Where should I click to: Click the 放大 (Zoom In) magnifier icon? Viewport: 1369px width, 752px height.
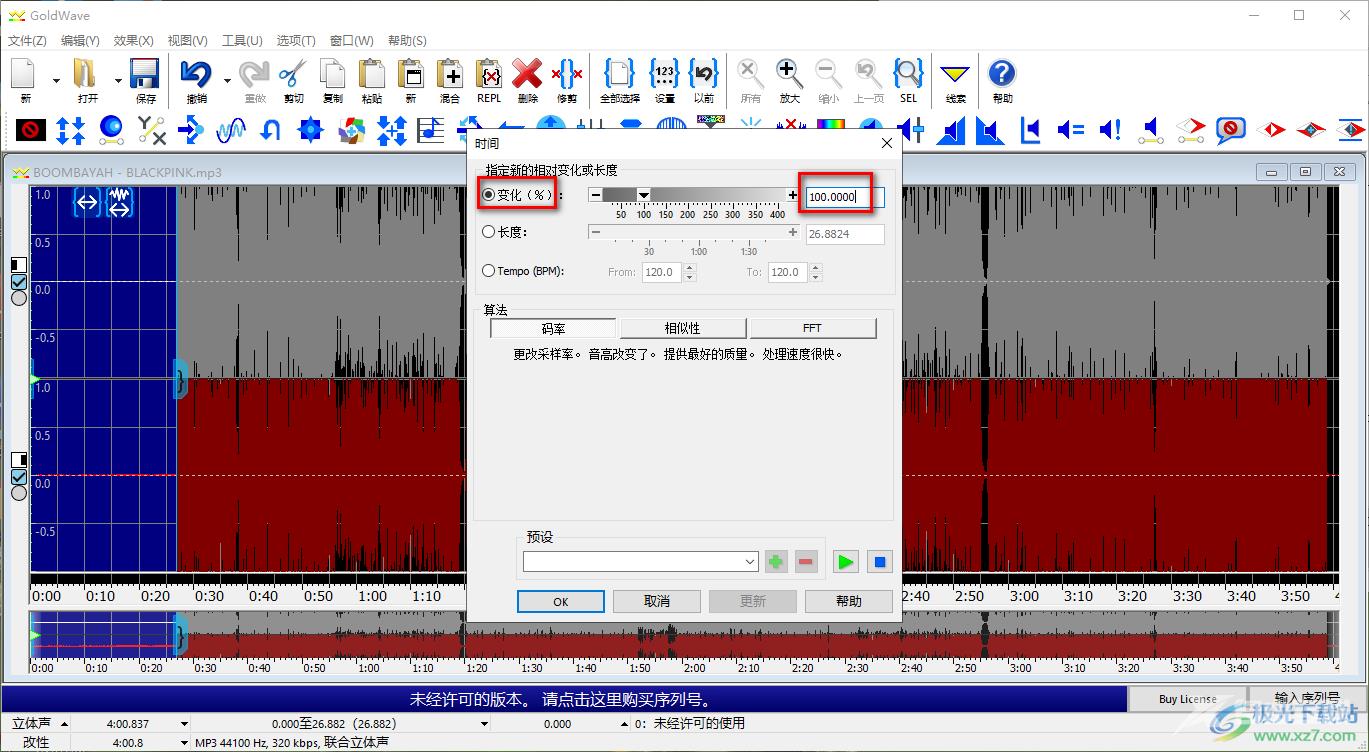[789, 74]
